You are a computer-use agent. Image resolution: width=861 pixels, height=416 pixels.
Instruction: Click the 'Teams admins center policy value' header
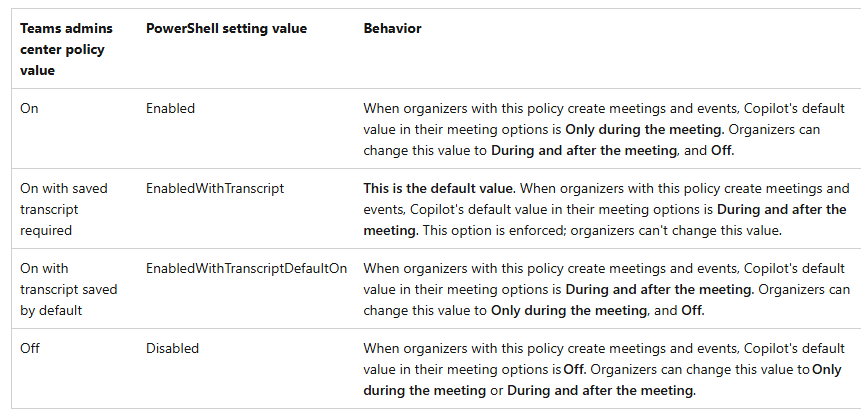pos(66,49)
